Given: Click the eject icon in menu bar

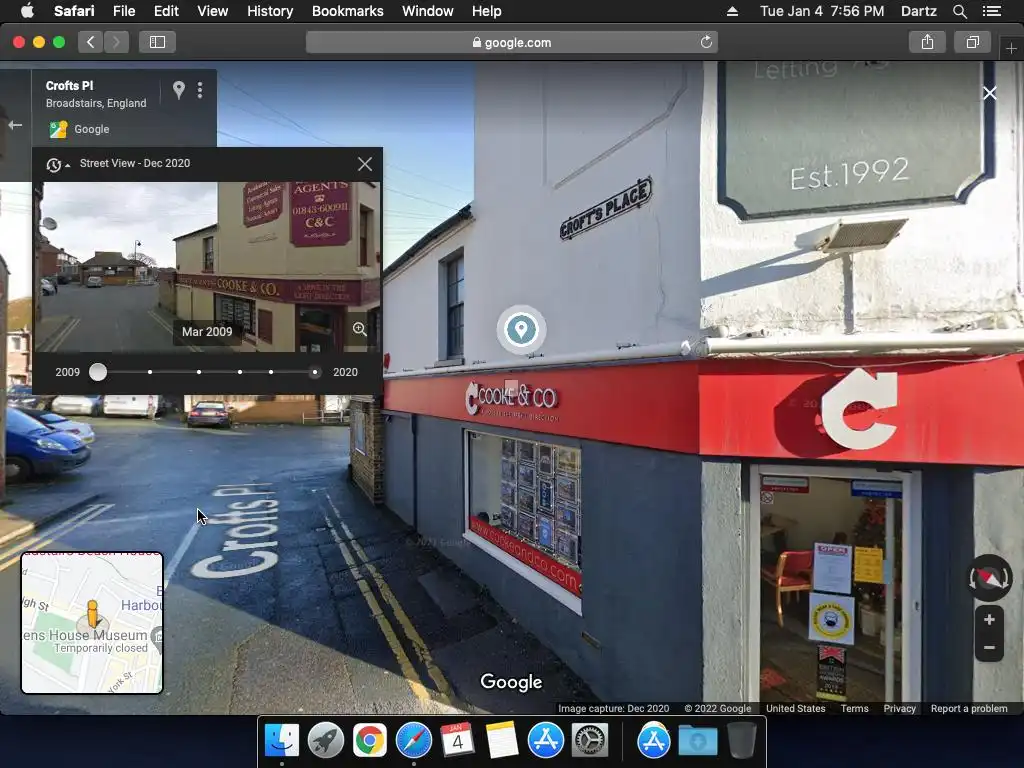Looking at the screenshot, I should pos(732,11).
